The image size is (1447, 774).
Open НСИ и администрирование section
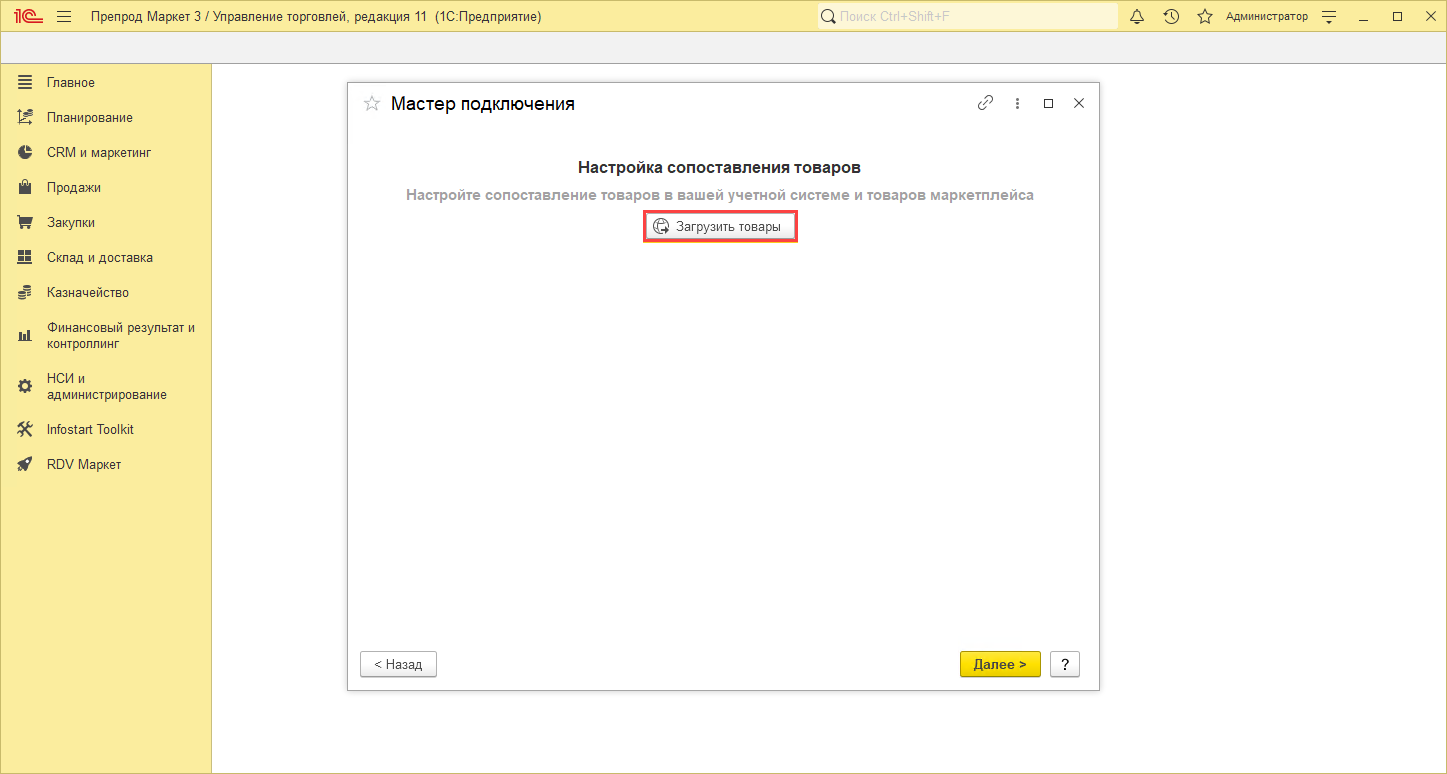[x=106, y=386]
